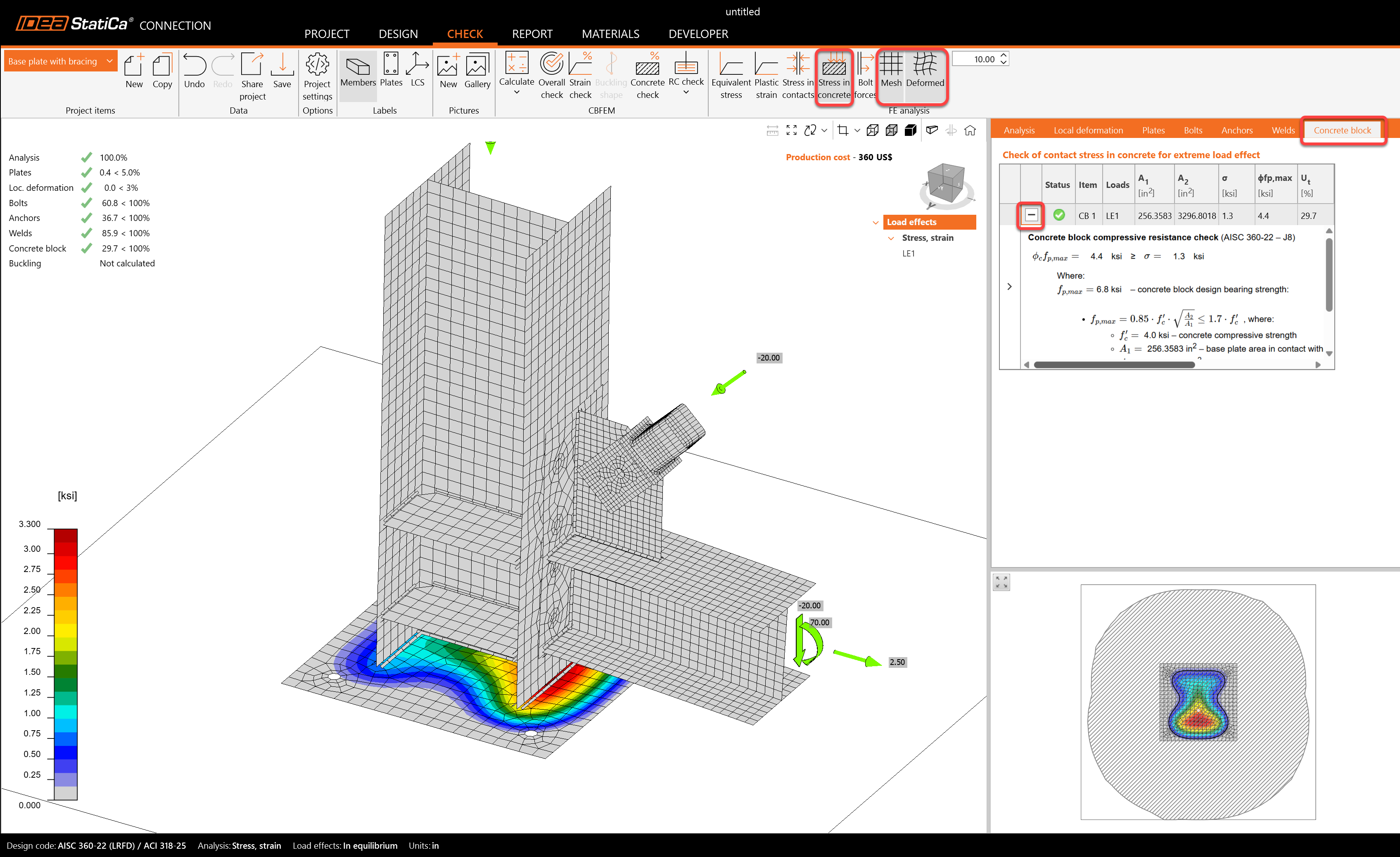
Task: Create a New project item
Action: [134, 71]
